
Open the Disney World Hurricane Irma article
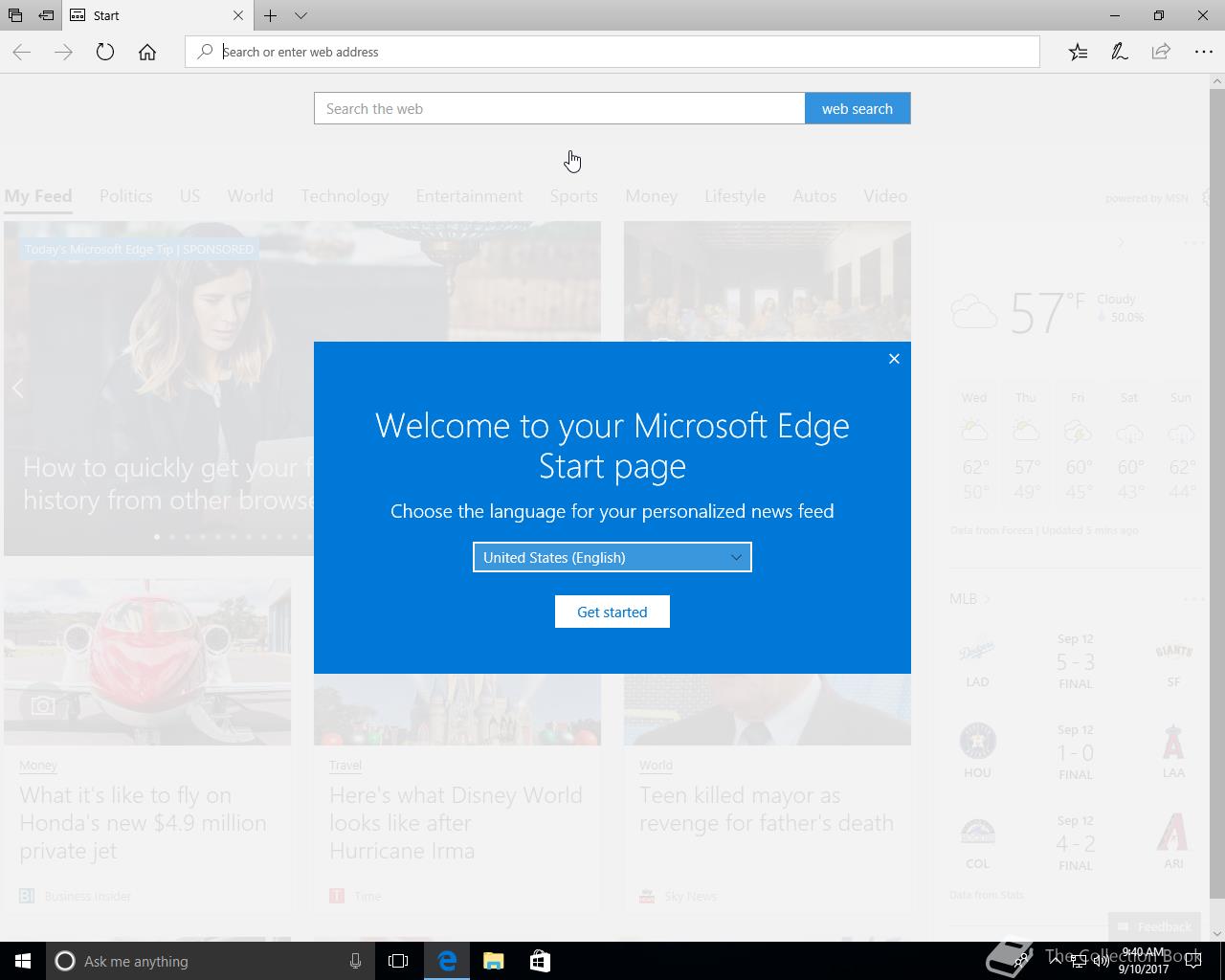click(456, 823)
